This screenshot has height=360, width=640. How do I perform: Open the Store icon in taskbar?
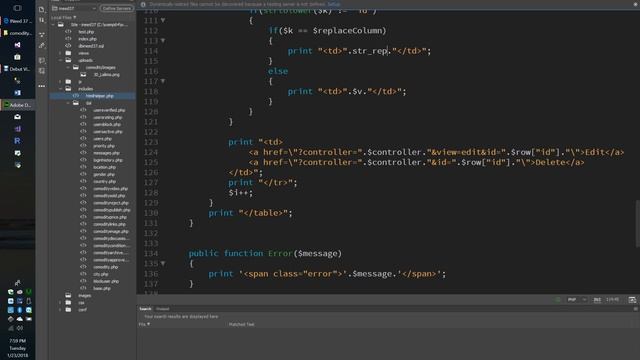click(17, 57)
